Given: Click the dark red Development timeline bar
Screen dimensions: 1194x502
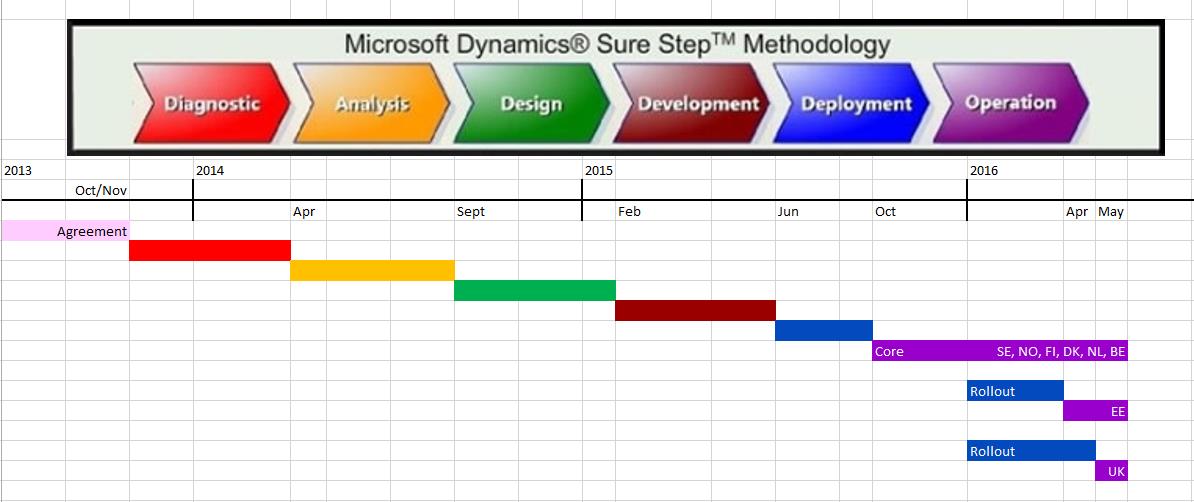Looking at the screenshot, I should pyautogui.click(x=695, y=310).
